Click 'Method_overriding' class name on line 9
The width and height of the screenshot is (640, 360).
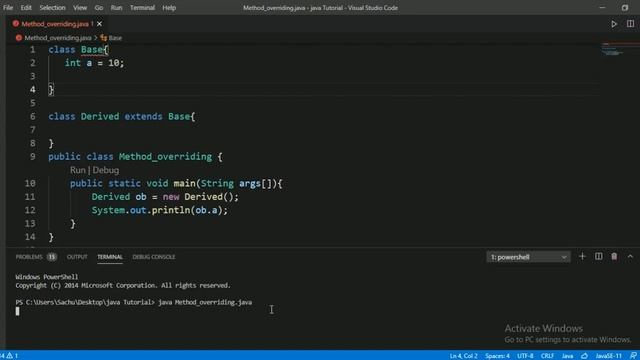pos(165,157)
